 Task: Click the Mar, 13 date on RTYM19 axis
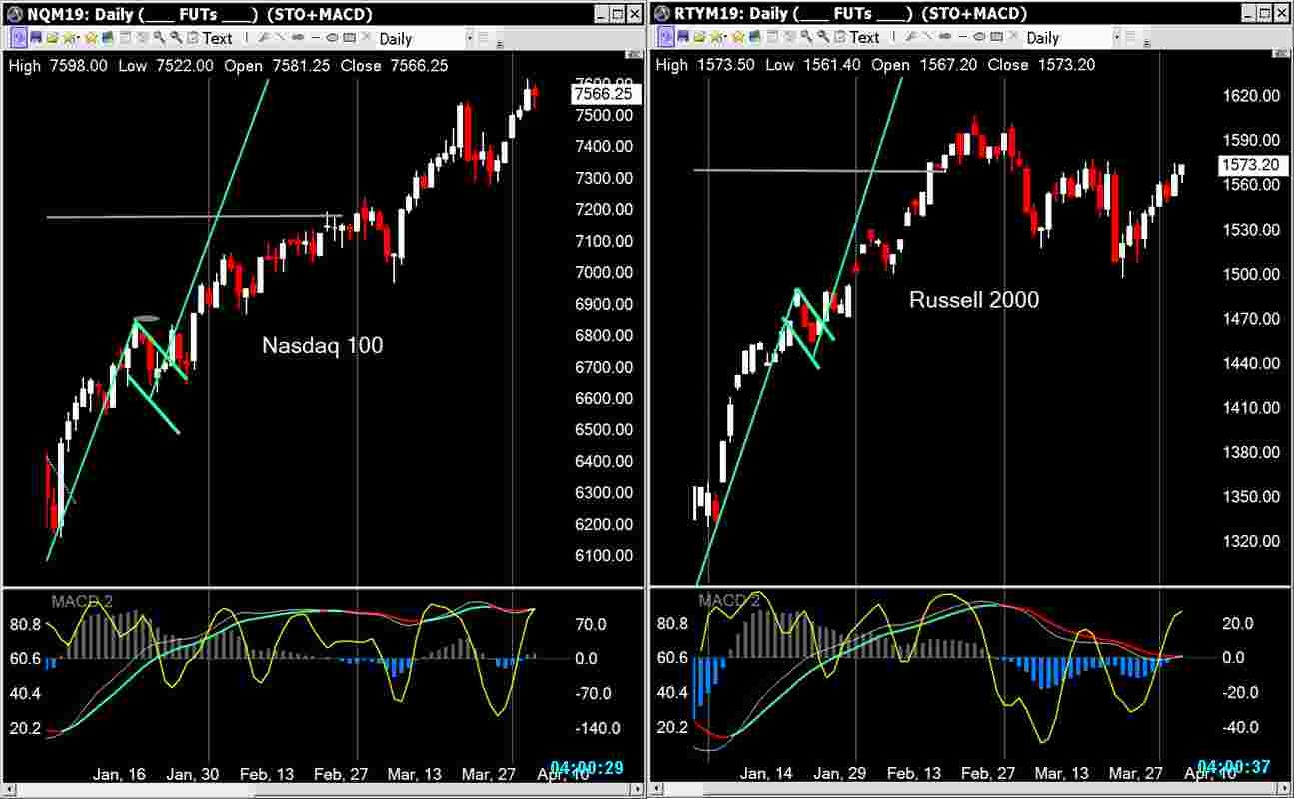coord(1061,774)
